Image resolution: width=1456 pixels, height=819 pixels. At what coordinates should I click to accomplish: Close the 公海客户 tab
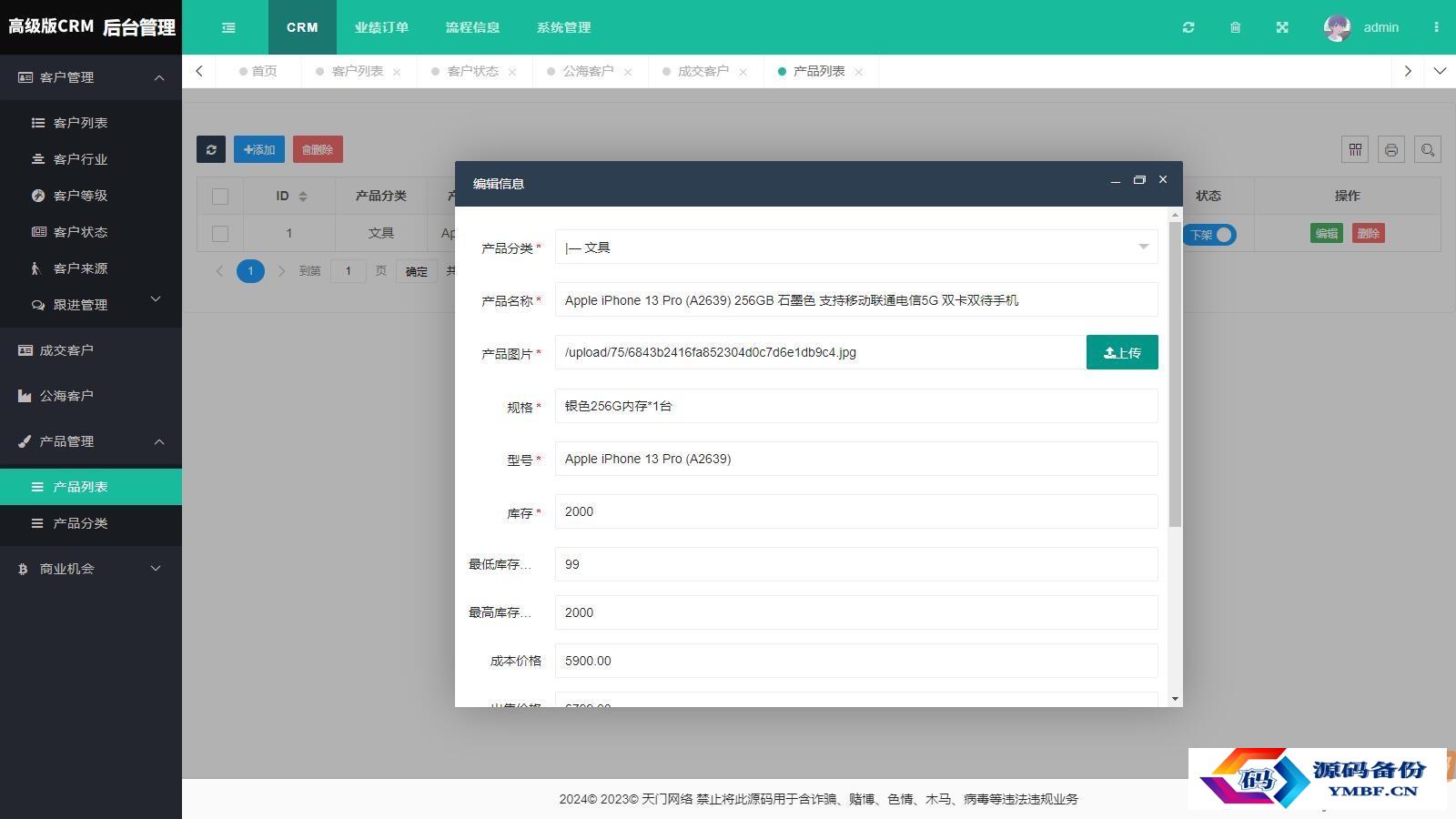click(x=628, y=72)
